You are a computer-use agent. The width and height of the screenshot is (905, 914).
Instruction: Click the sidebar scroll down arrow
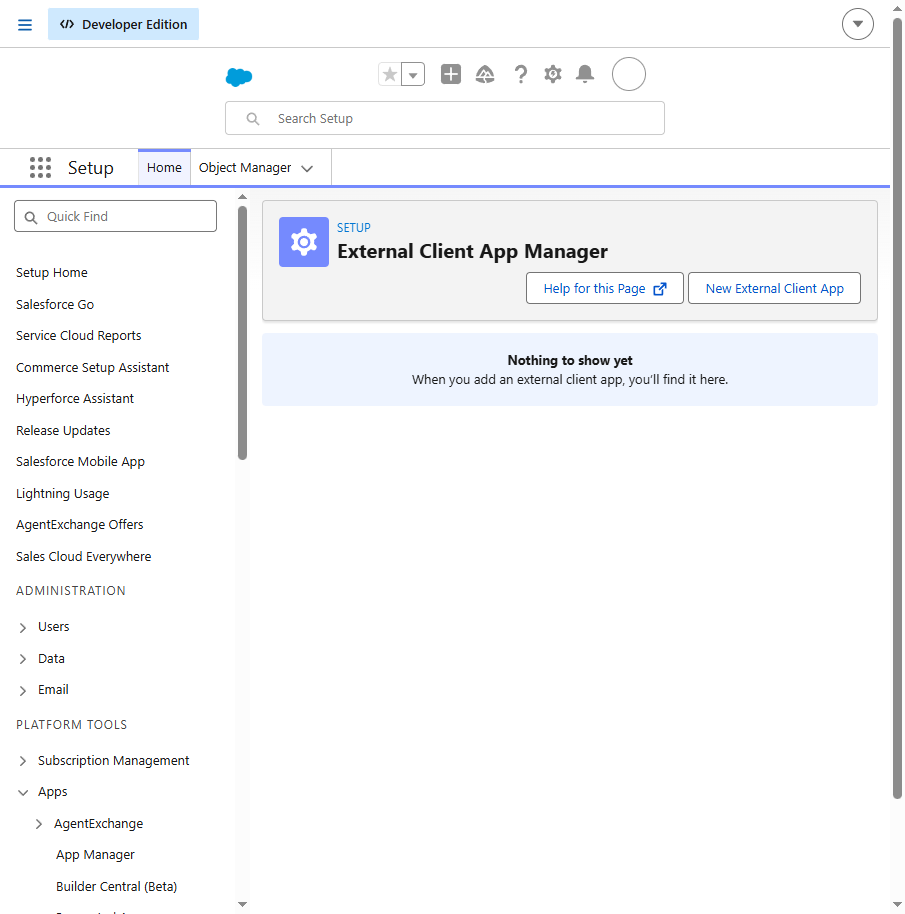point(242,905)
